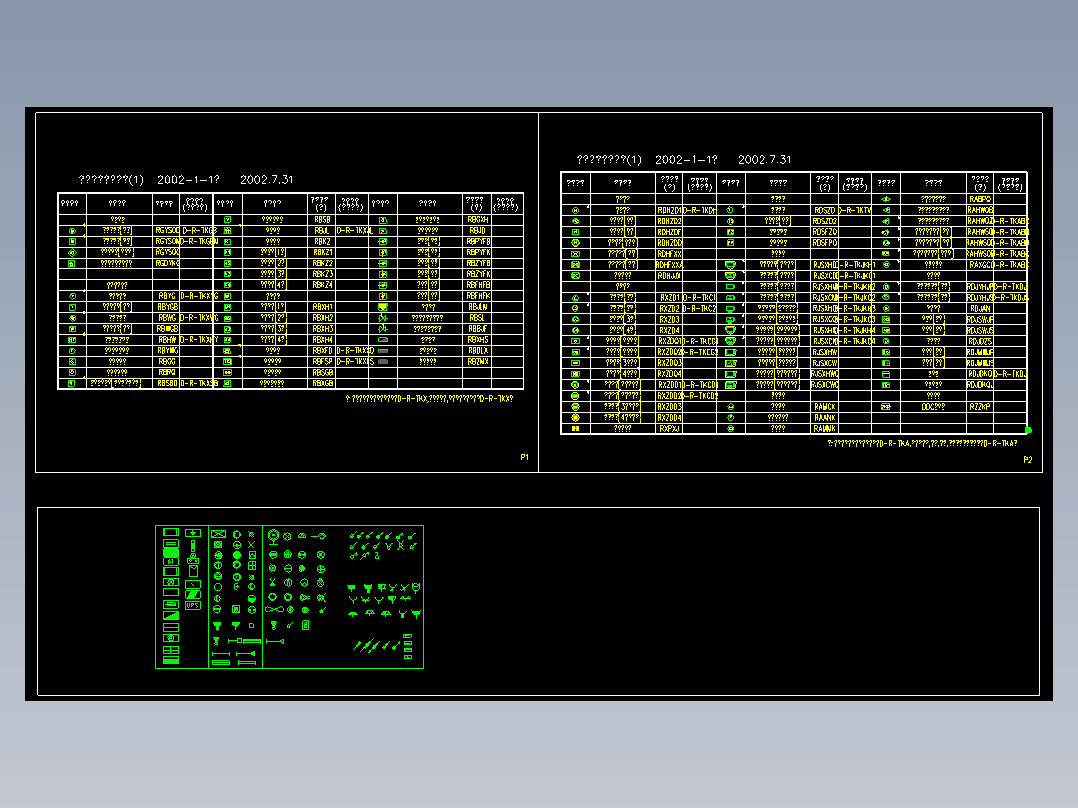Select the RXZD3 code cell
Screen dimensions: 1078x808
coord(669,319)
